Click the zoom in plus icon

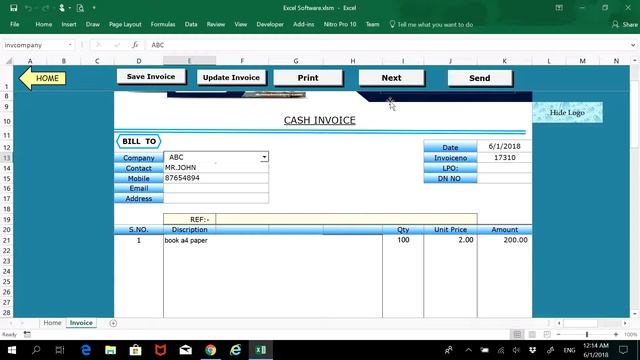point(616,334)
